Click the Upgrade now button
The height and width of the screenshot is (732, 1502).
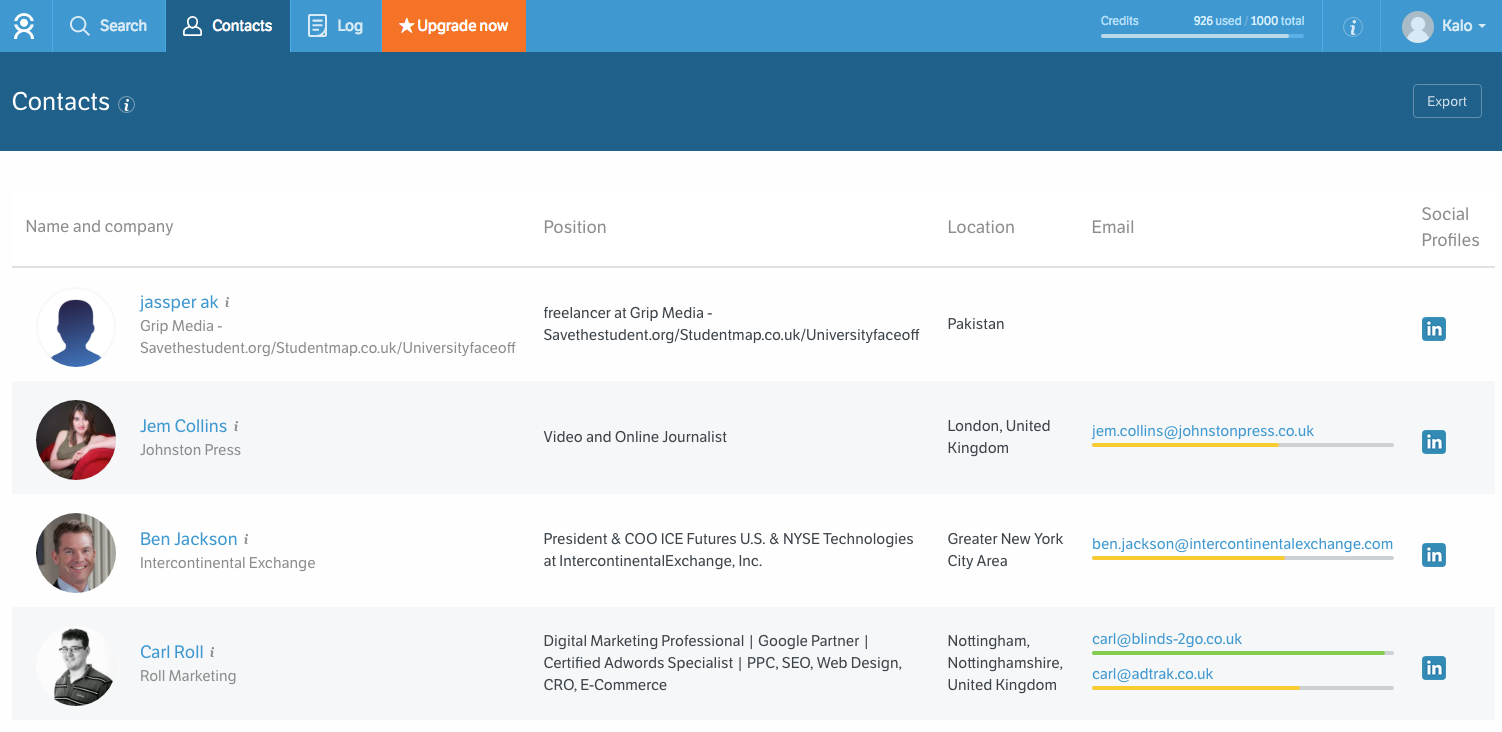pos(453,26)
